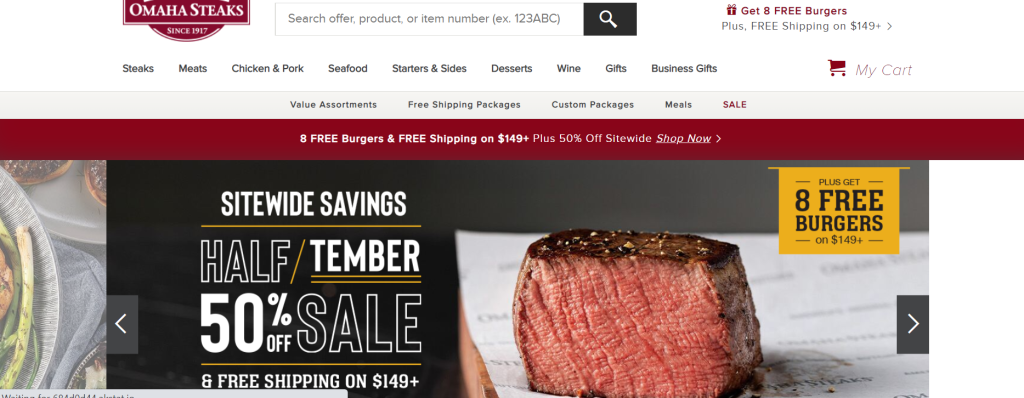The height and width of the screenshot is (398, 1024).
Task: Open the Chicken & Pork menu
Action: click(267, 69)
